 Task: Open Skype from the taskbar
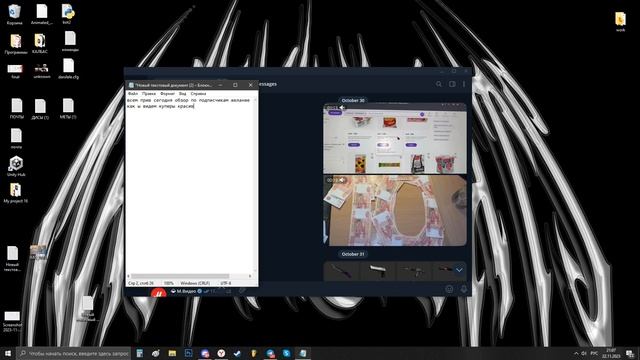[287, 353]
